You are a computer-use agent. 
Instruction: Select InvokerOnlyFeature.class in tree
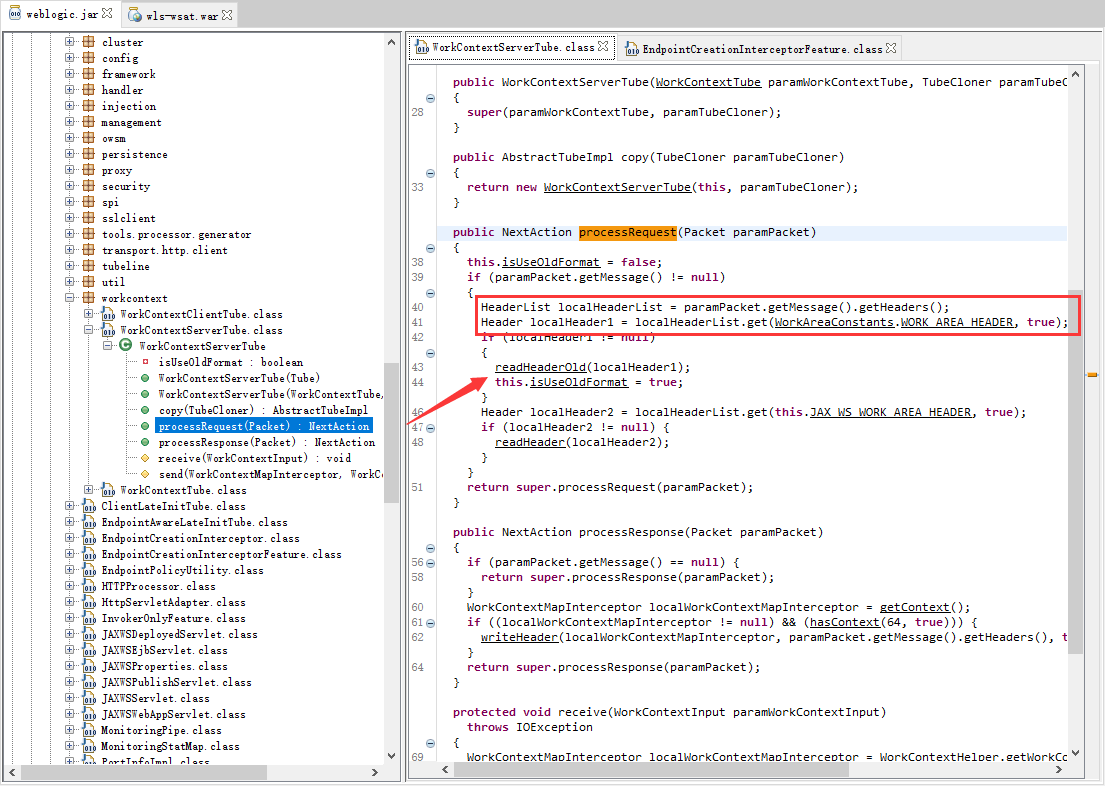tap(173, 618)
